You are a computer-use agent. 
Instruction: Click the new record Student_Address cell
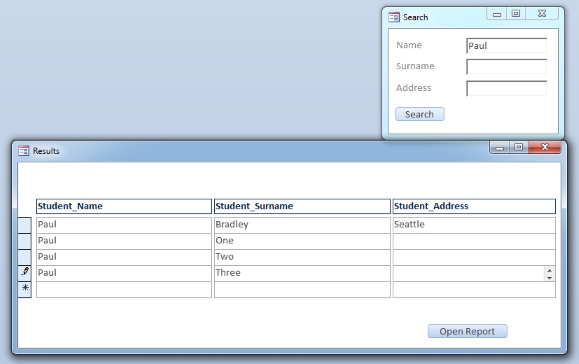(474, 289)
